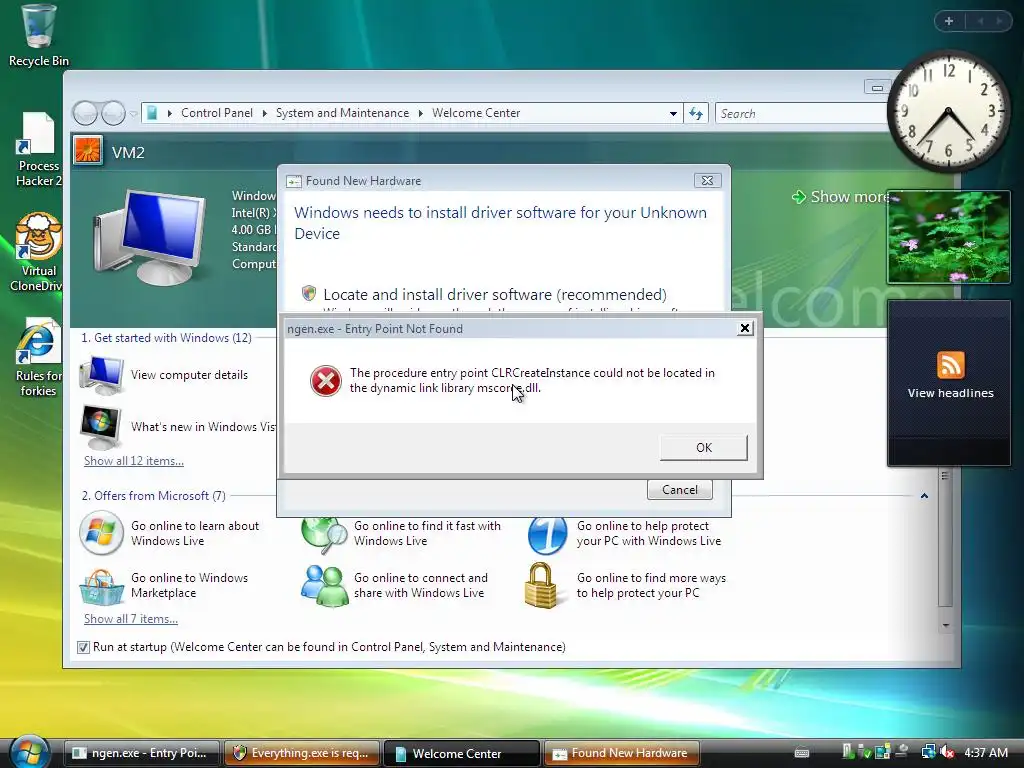Click the Search field in Welcome Center
The width and height of the screenshot is (1024, 768).
click(802, 114)
